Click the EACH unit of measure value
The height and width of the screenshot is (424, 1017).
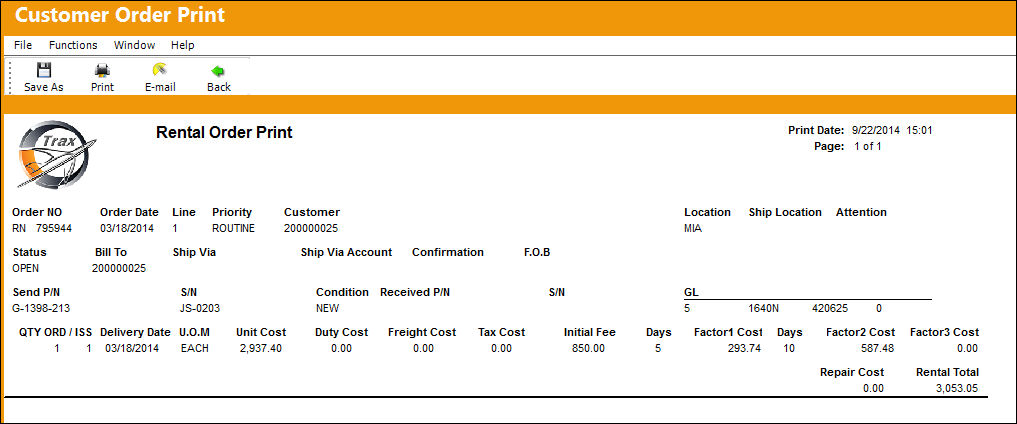[193, 349]
